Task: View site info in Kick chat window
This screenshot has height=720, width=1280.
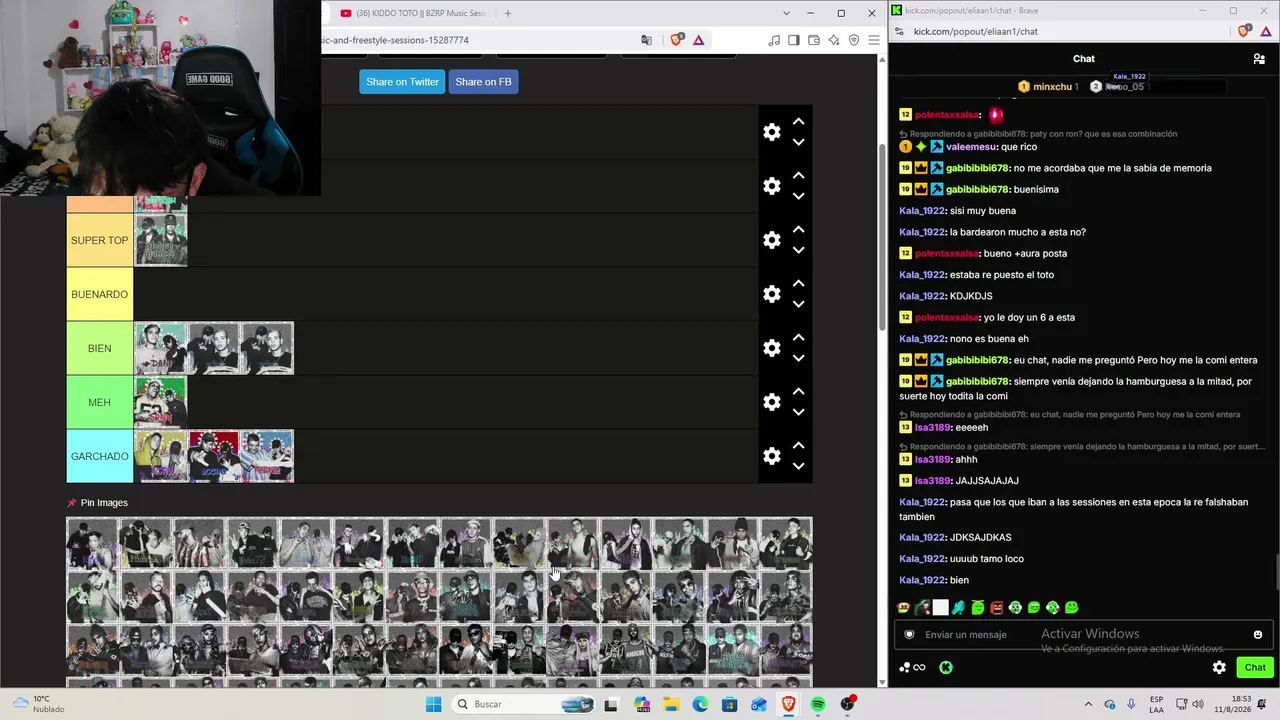Action: 899,31
